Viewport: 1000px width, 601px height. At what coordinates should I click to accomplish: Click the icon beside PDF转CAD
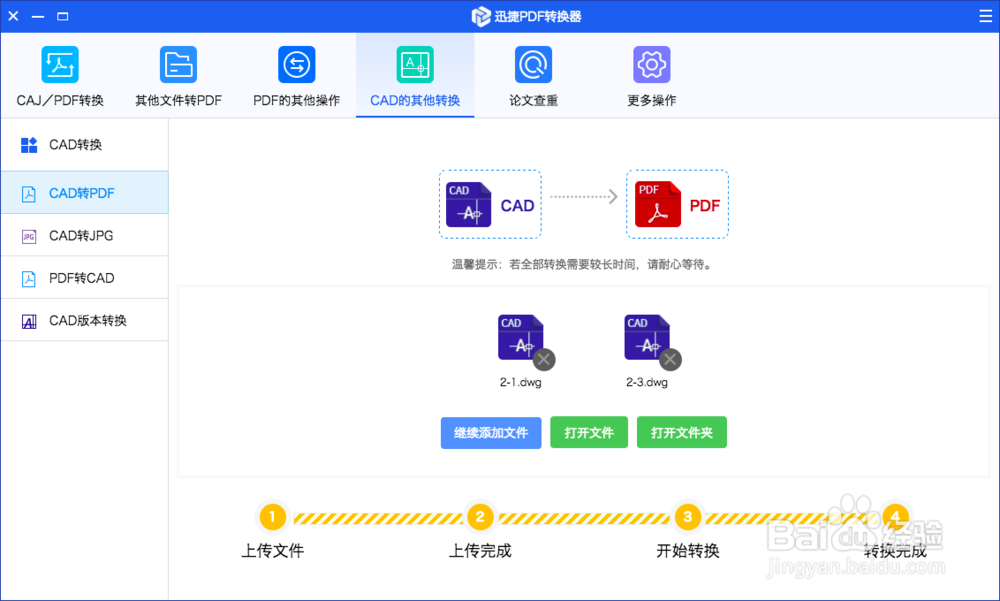click(29, 279)
